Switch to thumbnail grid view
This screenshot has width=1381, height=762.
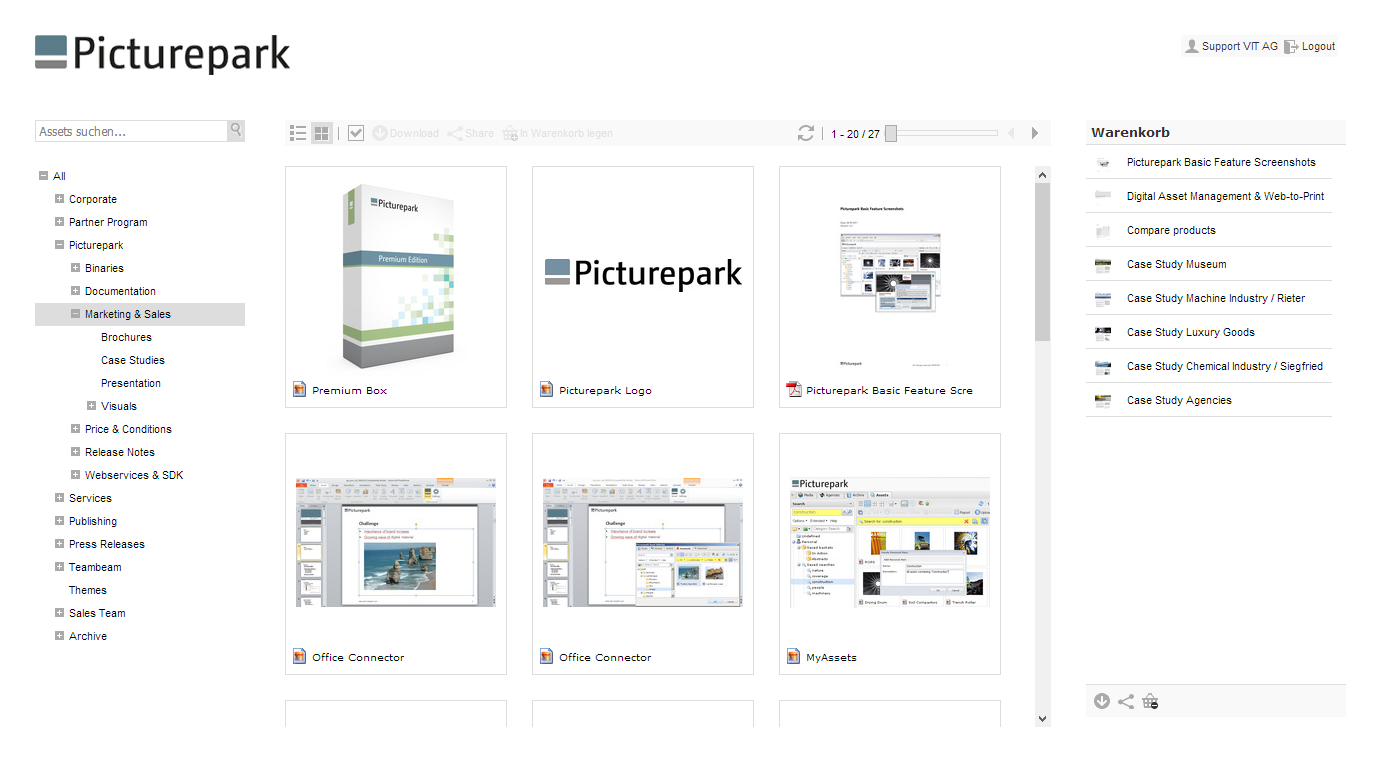322,133
